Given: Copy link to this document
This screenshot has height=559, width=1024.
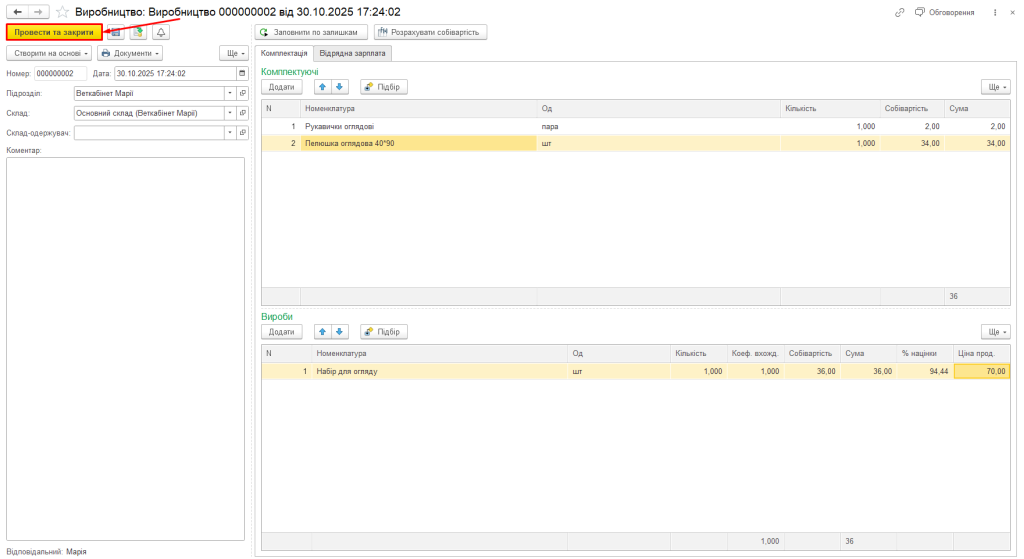Looking at the screenshot, I should pyautogui.click(x=900, y=12).
